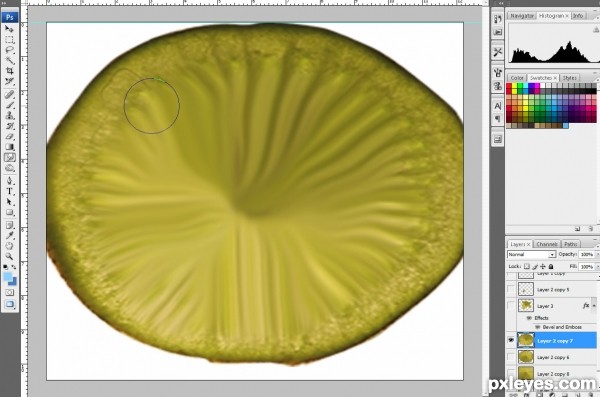Toggle lock image pixels
This screenshot has height=397, width=600.
535,266
